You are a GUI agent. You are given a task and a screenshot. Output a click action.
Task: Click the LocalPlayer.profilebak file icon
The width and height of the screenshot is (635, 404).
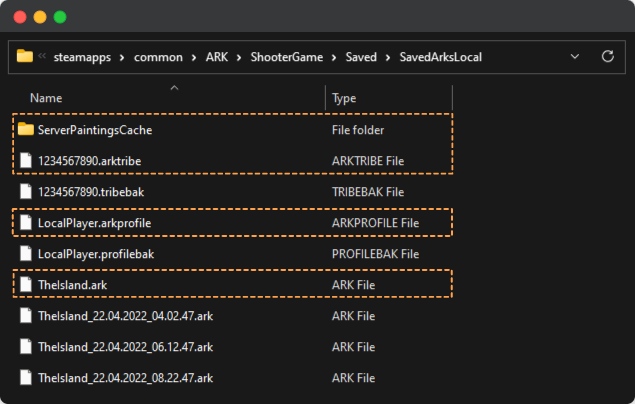click(x=26, y=253)
